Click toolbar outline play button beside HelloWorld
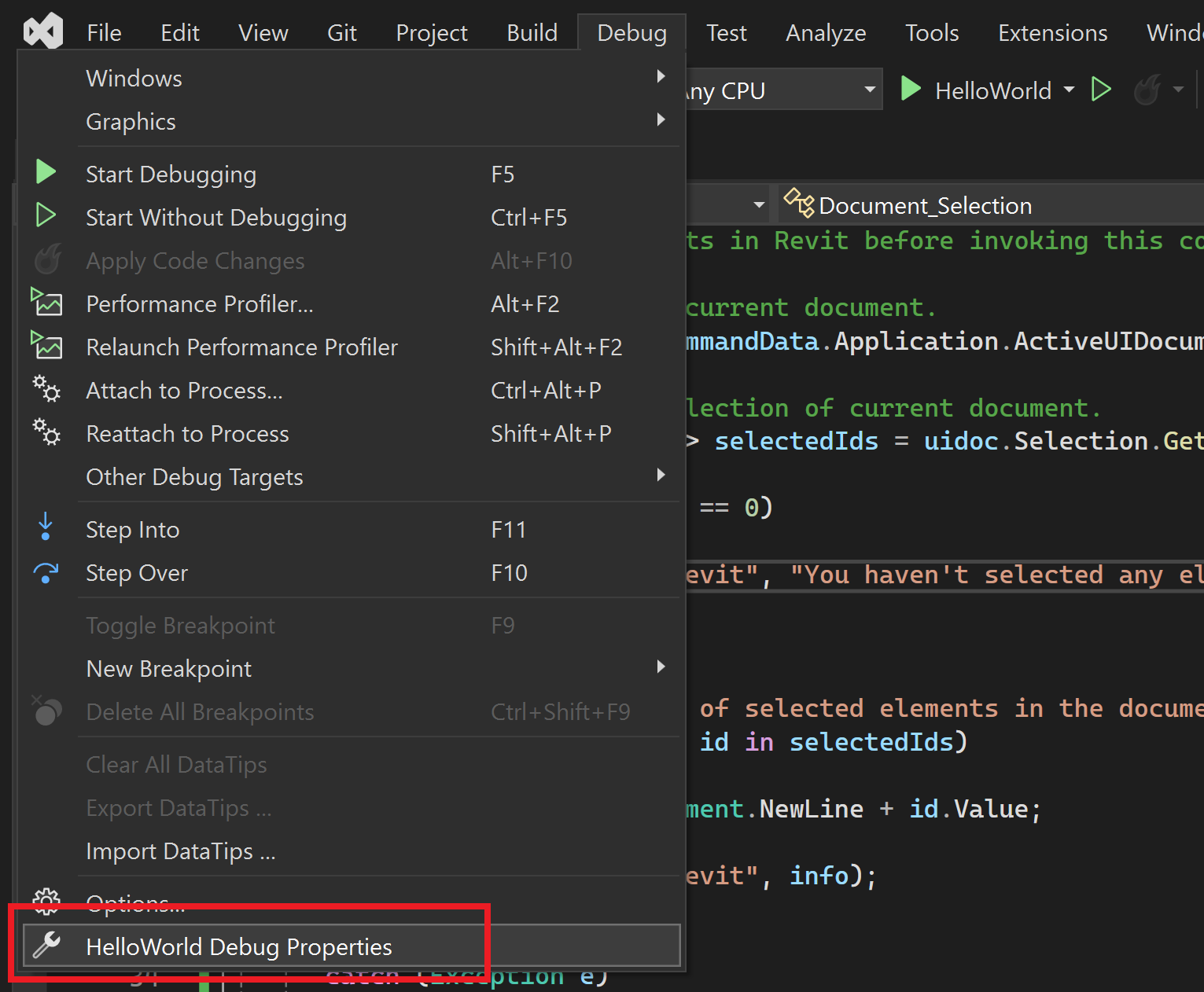1204x992 pixels. [1101, 90]
